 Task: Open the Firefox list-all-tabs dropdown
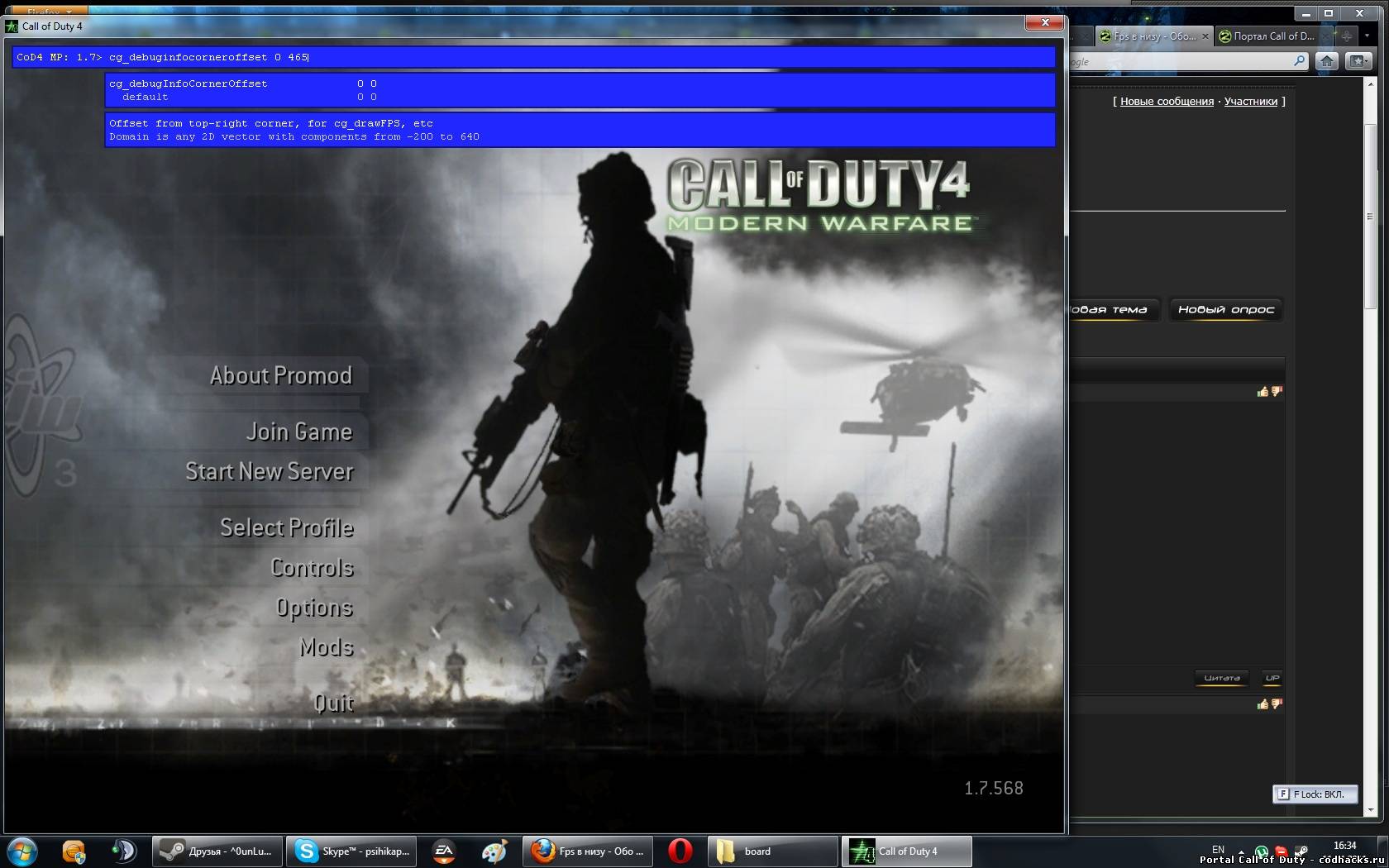[1367, 36]
